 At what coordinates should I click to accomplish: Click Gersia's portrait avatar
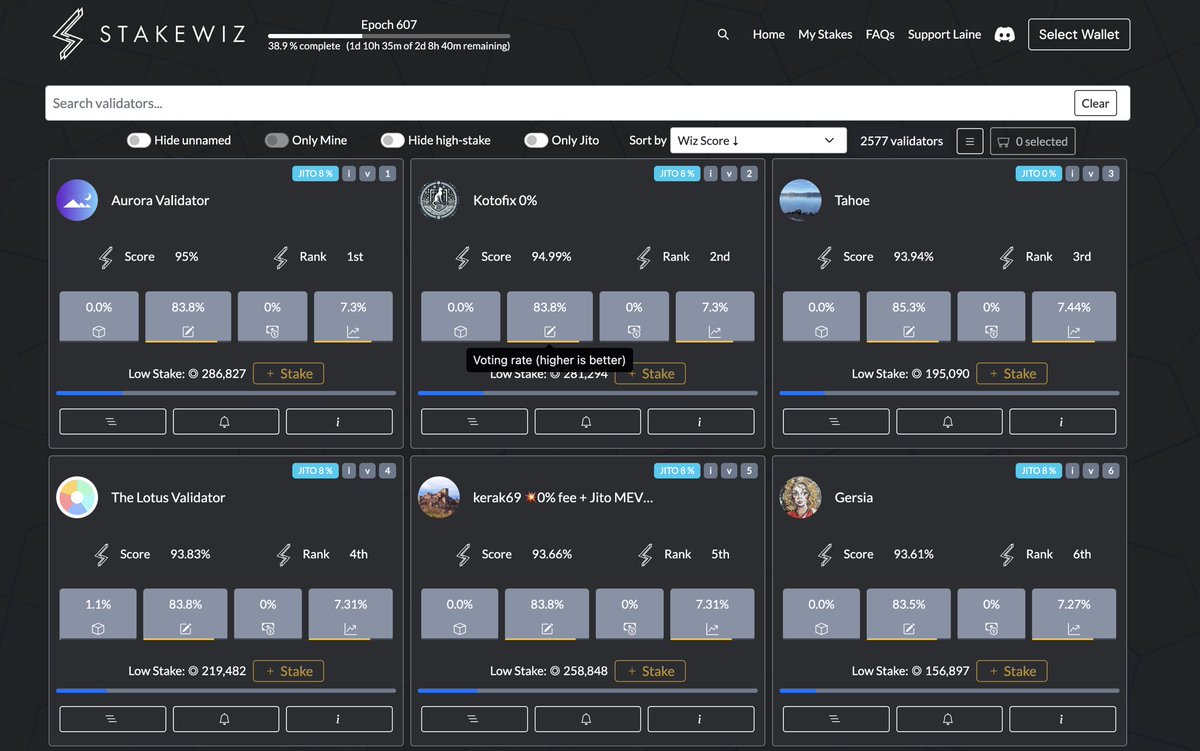coord(800,497)
